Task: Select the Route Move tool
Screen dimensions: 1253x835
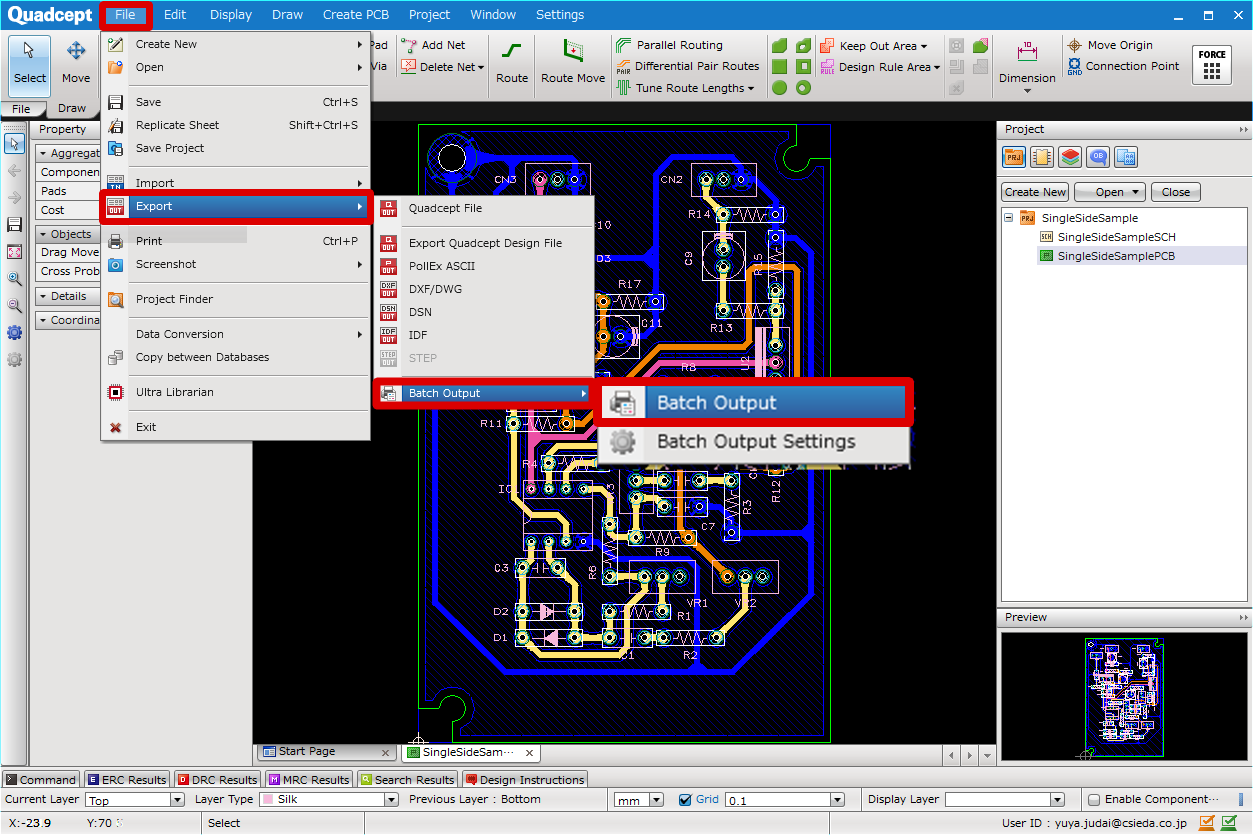Action: [572, 62]
